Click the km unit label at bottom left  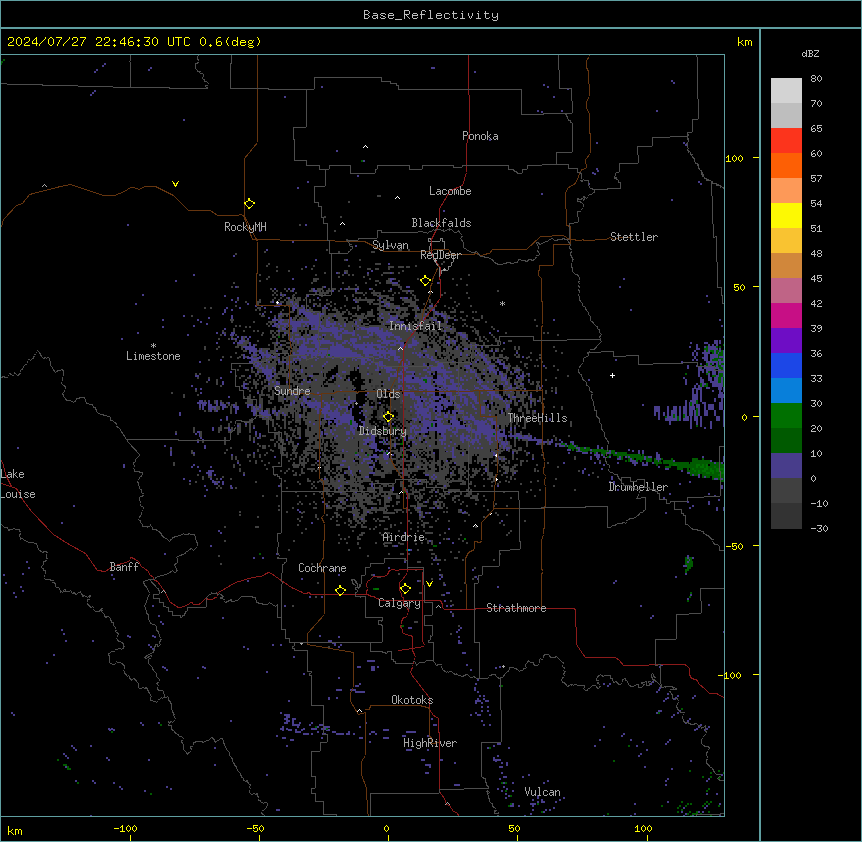pos(14,830)
